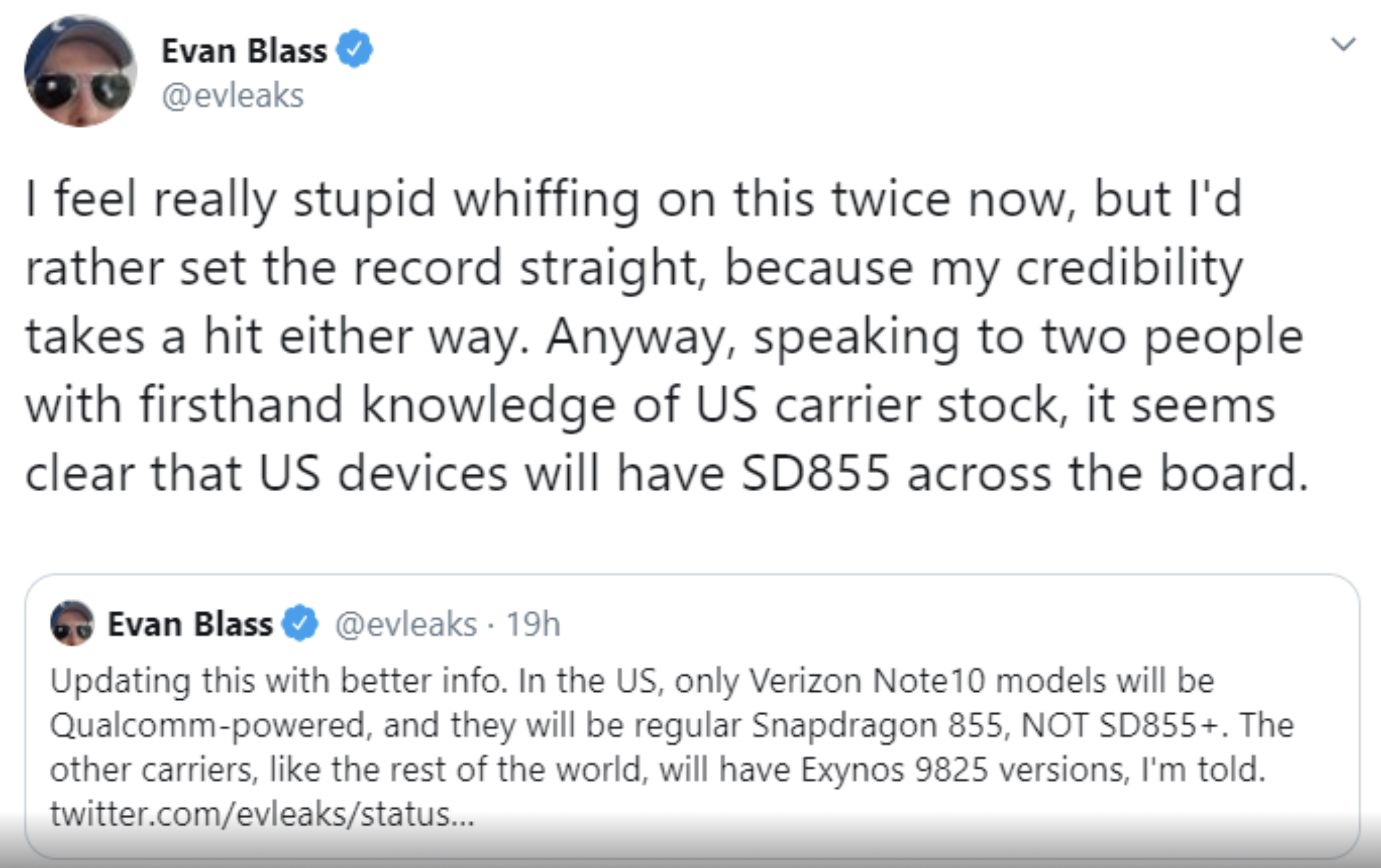Click the Evan Blass name in main tweet header
Viewport: 1381px width, 868px height.
[244, 51]
